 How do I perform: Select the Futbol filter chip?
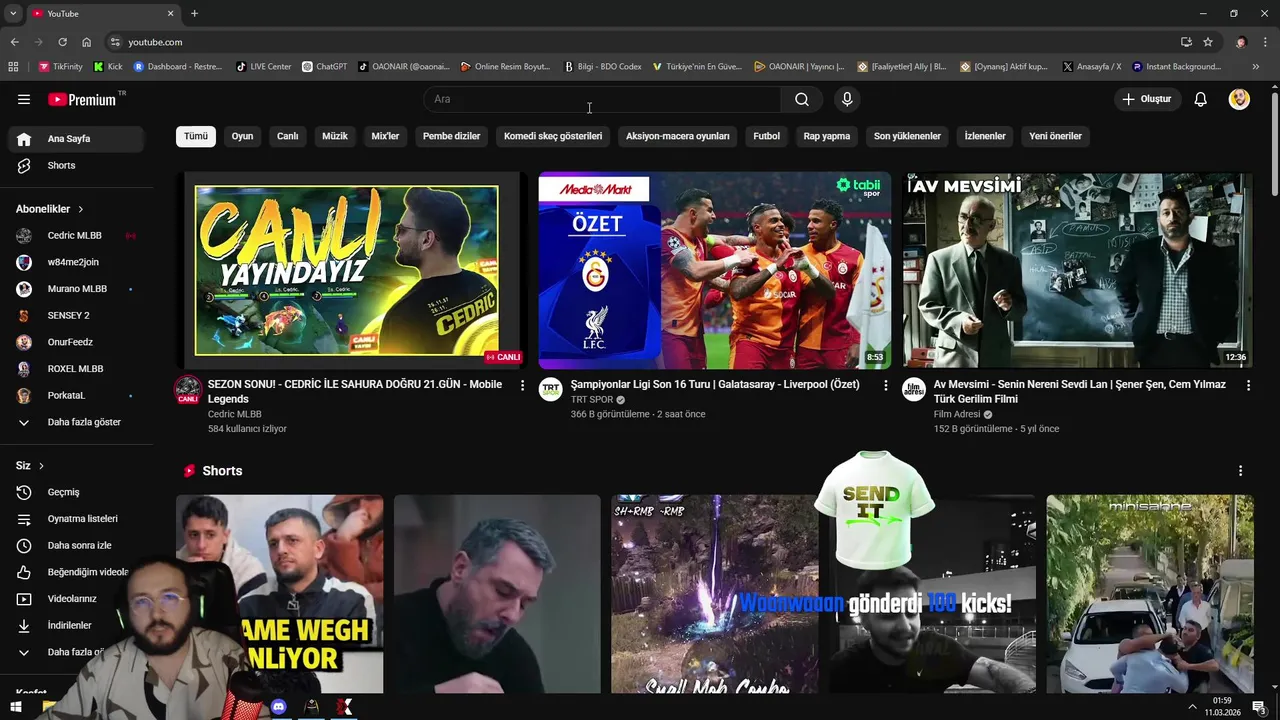pos(767,136)
